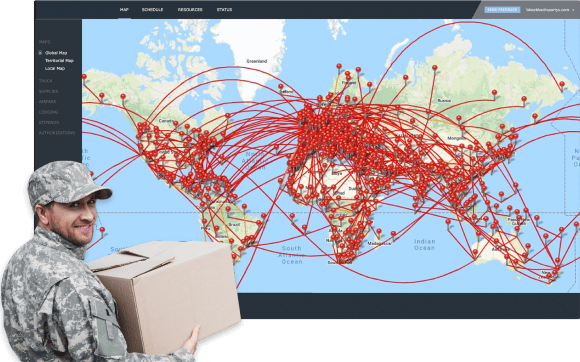Go to the STATUS tab
This screenshot has height=362, width=580.
225,10
